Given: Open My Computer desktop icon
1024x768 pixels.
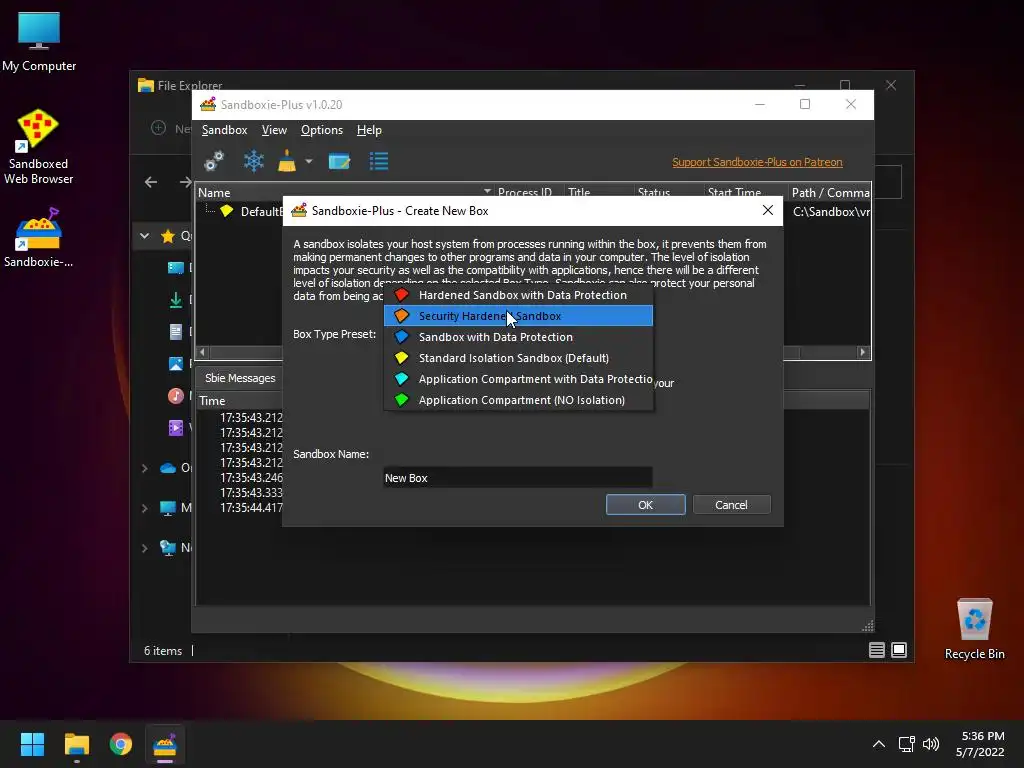Looking at the screenshot, I should [x=39, y=42].
